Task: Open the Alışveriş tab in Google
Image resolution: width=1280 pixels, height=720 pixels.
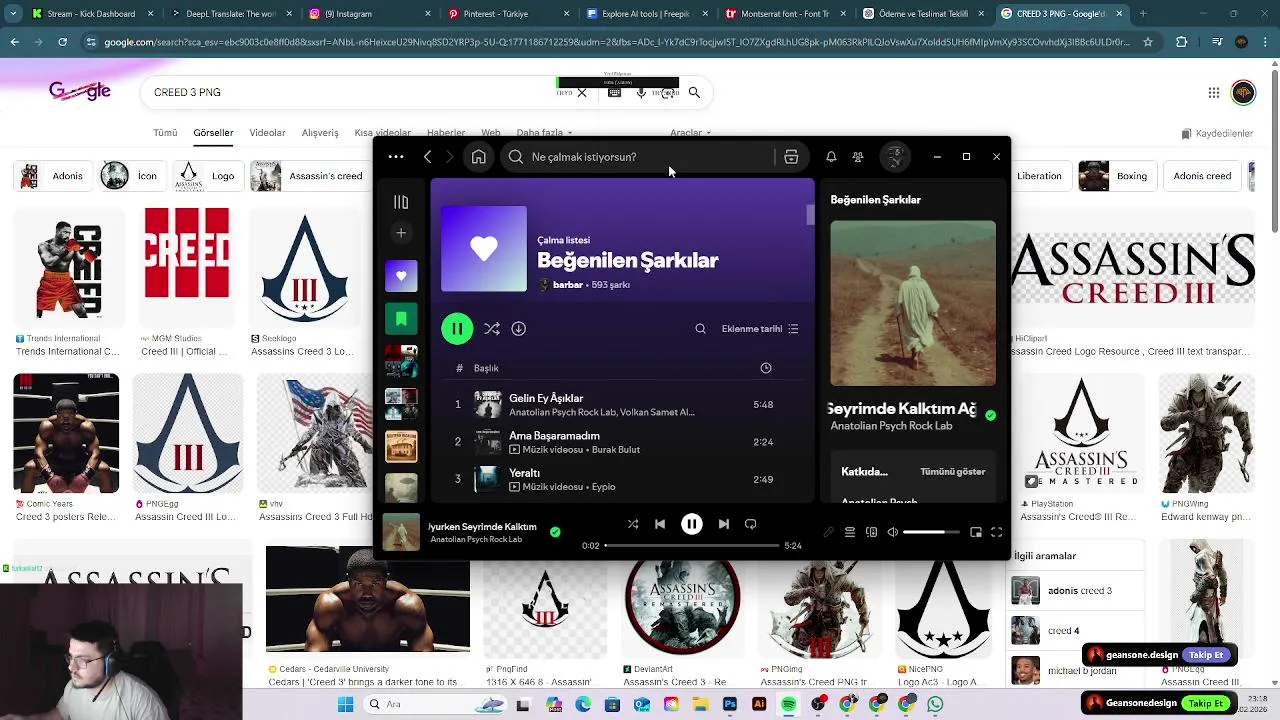Action: coord(320,133)
